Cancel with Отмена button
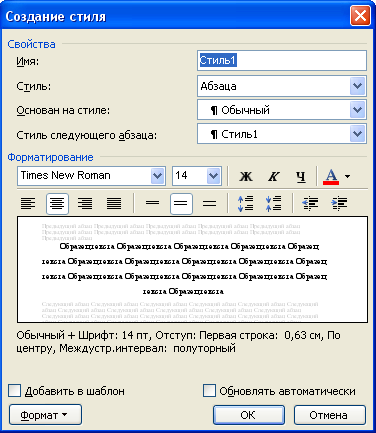The width and height of the screenshot is (376, 433). (329, 415)
